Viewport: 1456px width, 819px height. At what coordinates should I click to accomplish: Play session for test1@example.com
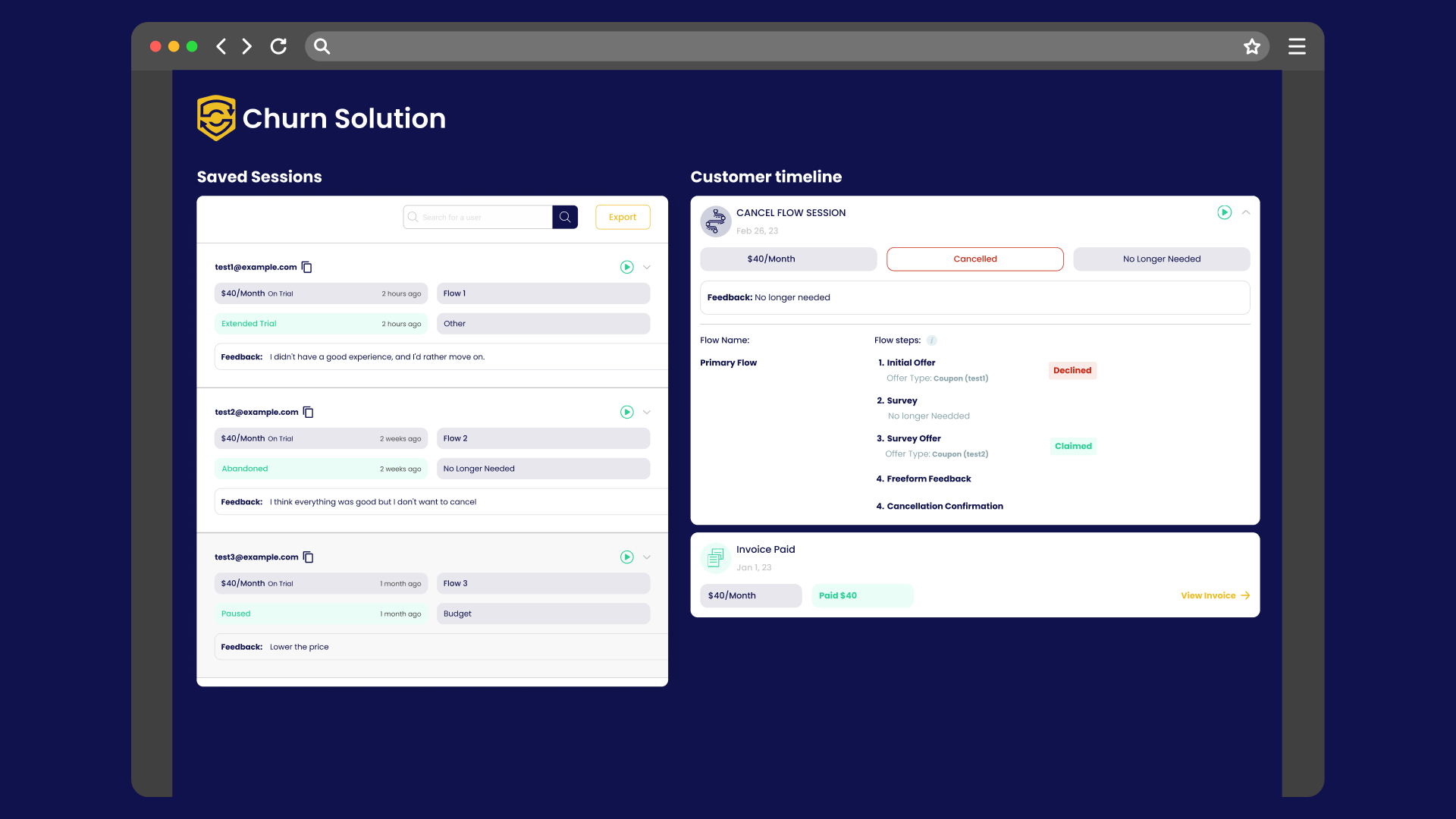click(x=627, y=267)
